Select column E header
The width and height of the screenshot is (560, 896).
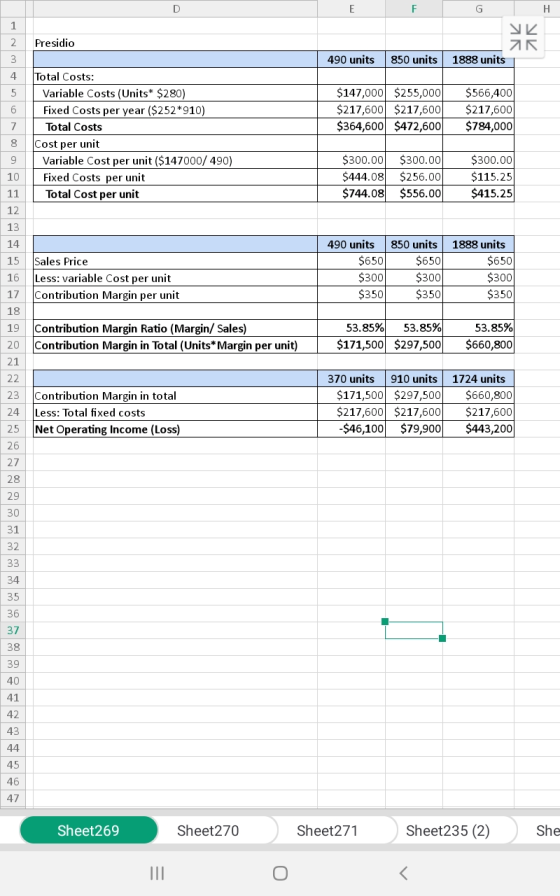351,9
